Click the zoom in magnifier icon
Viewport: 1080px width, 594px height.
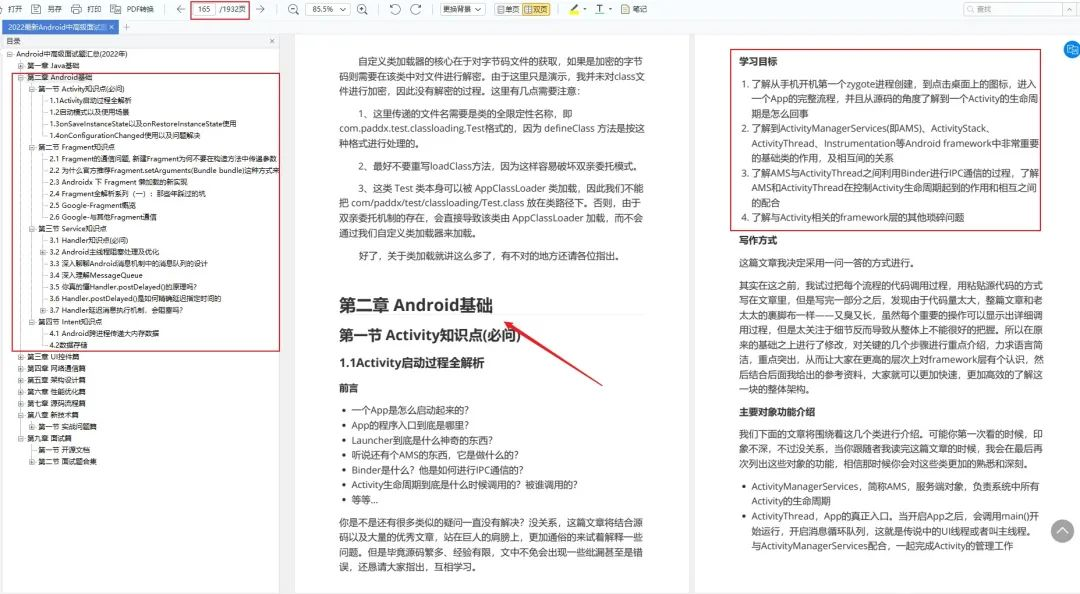362,9
